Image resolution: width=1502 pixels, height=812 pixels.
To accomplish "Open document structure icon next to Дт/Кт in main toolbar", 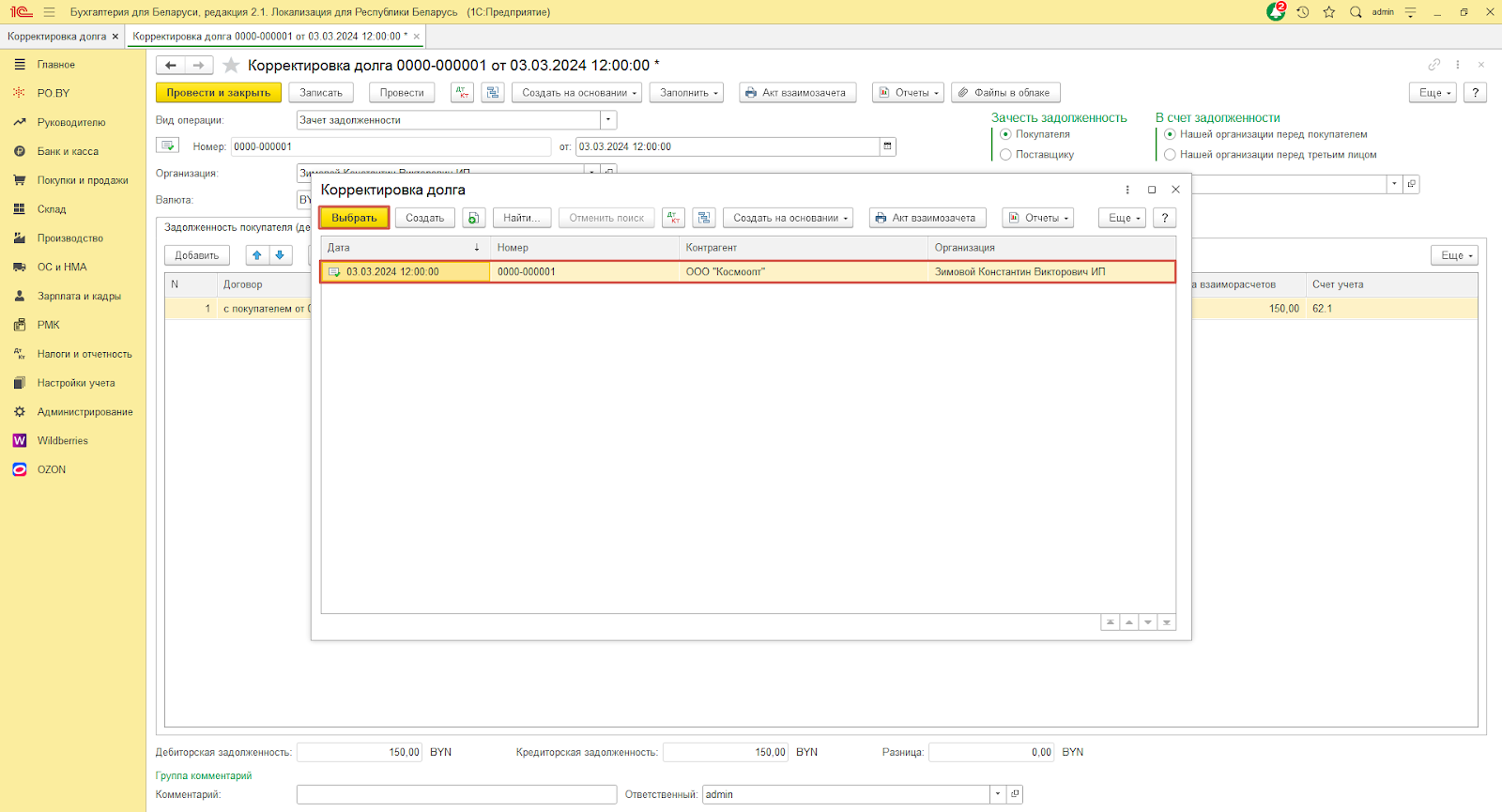I will (493, 93).
